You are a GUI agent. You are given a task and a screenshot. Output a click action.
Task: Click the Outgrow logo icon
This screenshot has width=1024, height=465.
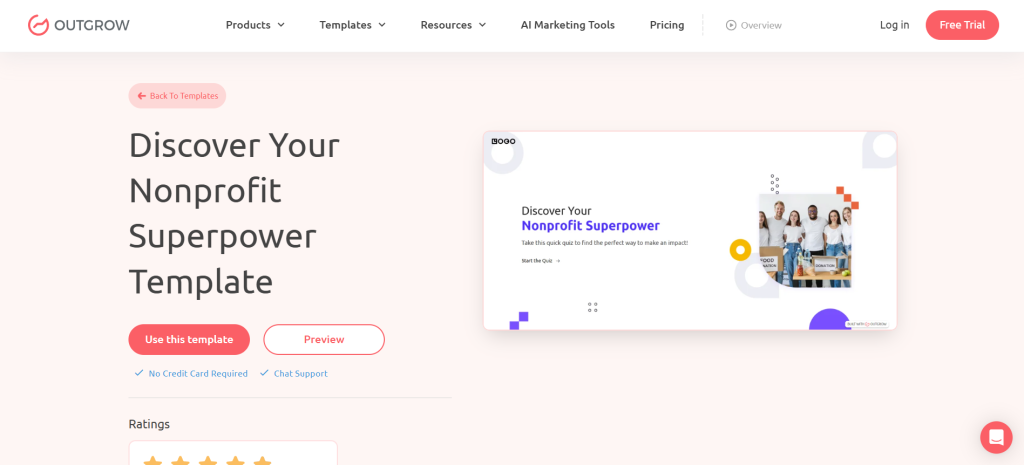[38, 25]
